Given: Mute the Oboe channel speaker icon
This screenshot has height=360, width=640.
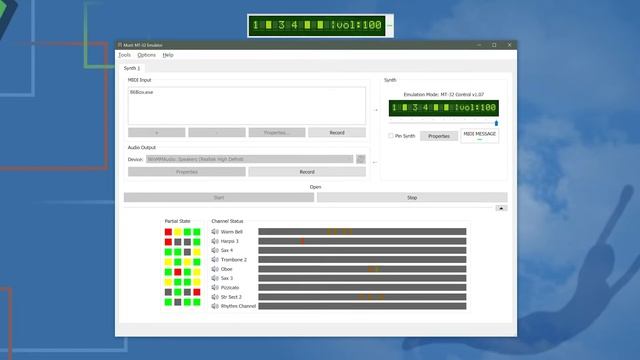Looking at the screenshot, I should [215, 269].
